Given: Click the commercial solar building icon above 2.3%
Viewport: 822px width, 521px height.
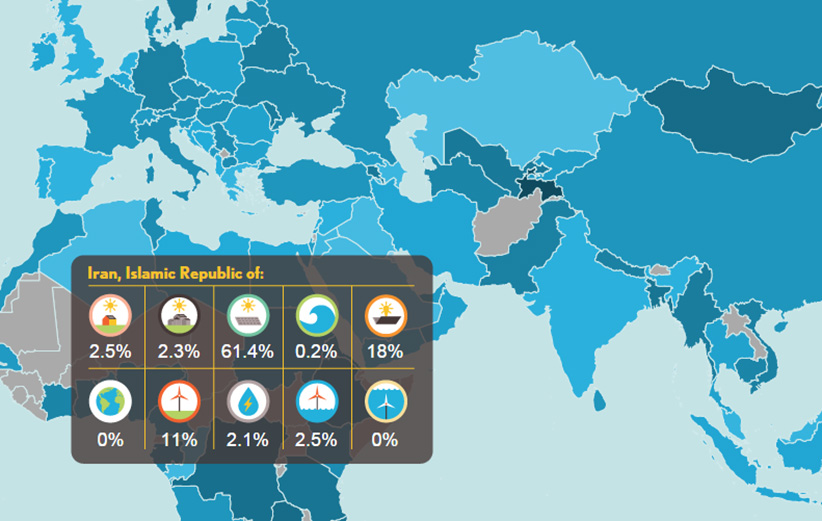Looking at the screenshot, I should click(x=179, y=315).
